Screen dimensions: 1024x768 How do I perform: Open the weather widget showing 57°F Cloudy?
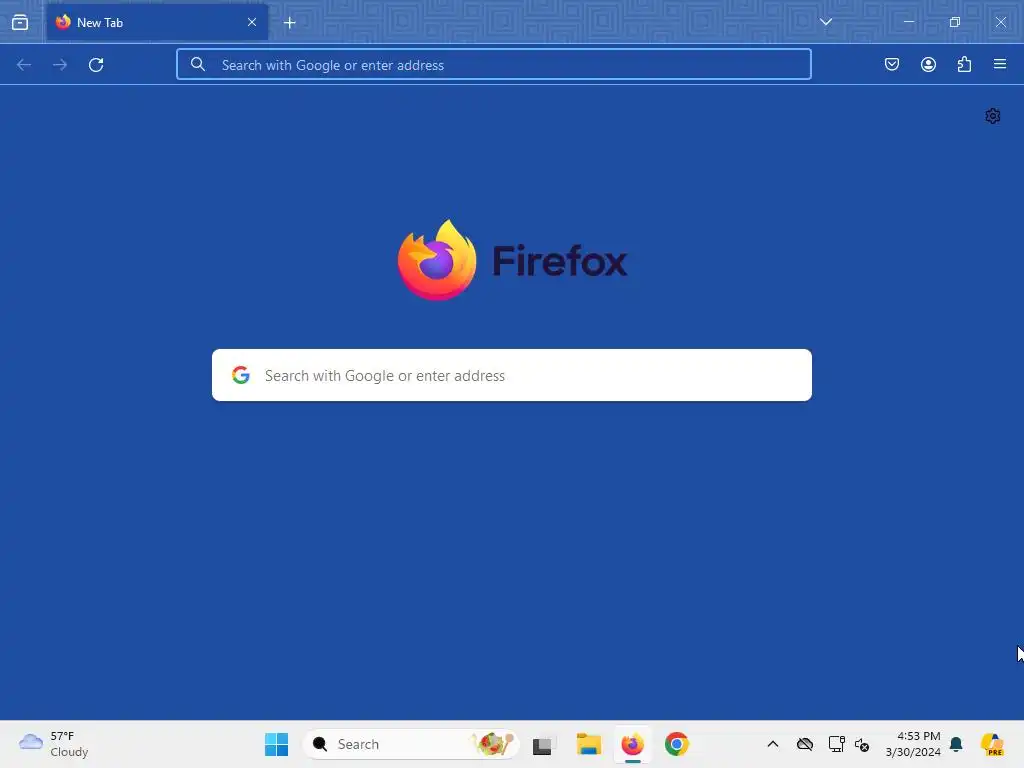point(54,744)
